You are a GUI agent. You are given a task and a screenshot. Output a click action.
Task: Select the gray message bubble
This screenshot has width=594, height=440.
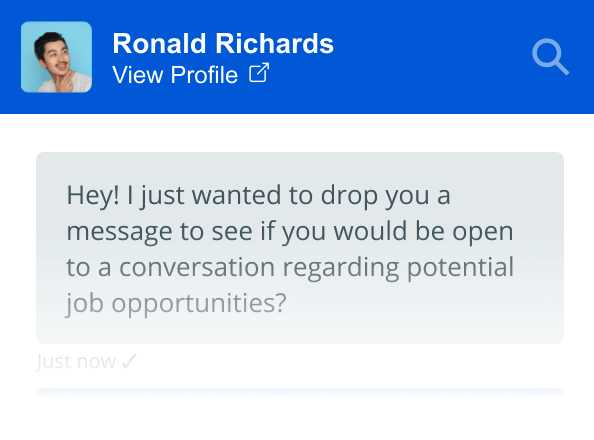click(300, 248)
